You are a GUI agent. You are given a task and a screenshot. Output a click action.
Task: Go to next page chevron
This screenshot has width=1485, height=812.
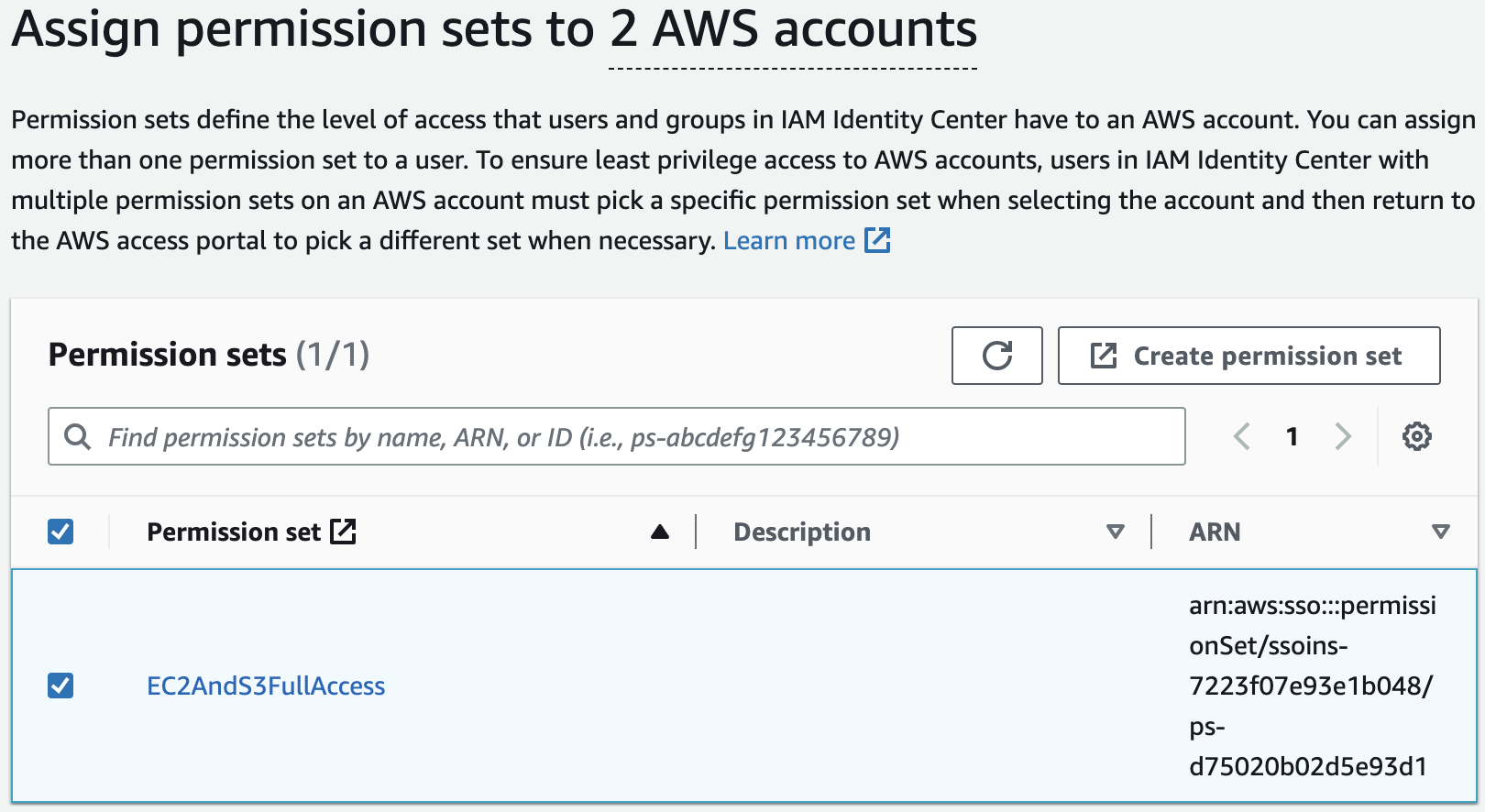tap(1343, 436)
